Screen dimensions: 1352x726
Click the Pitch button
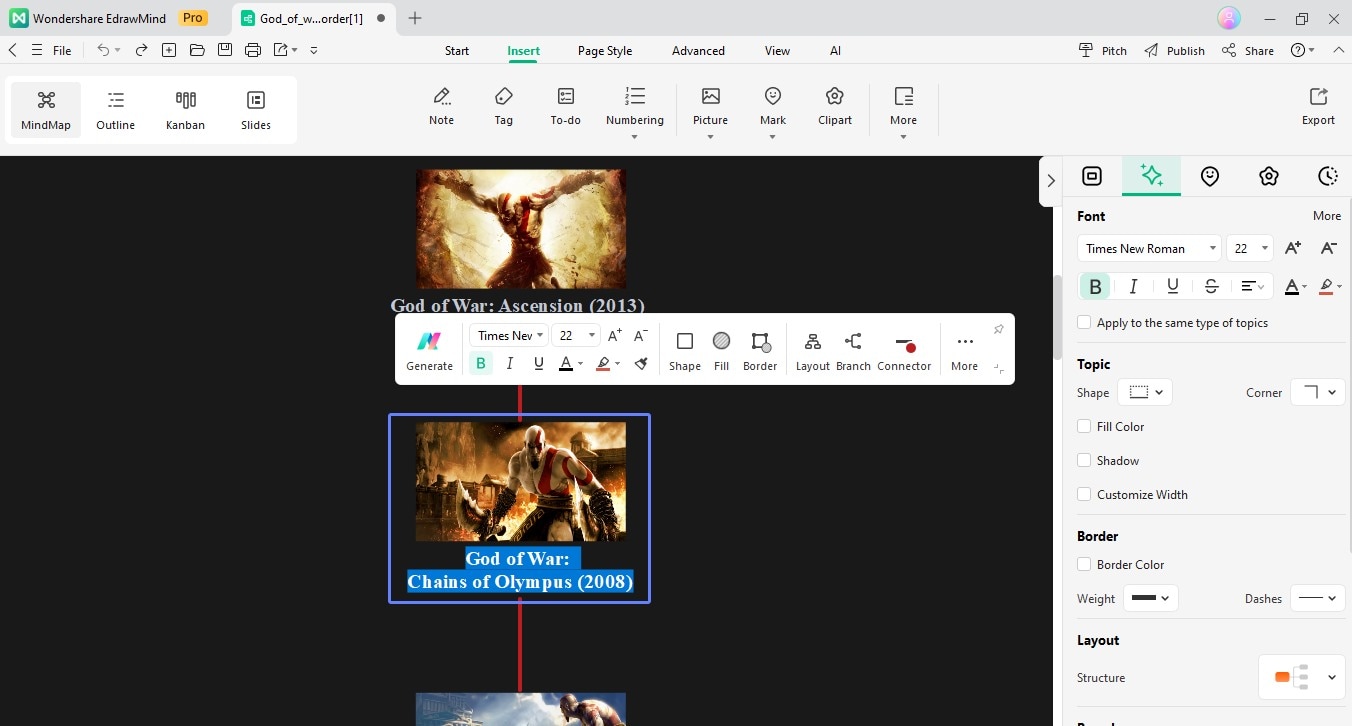click(1103, 51)
